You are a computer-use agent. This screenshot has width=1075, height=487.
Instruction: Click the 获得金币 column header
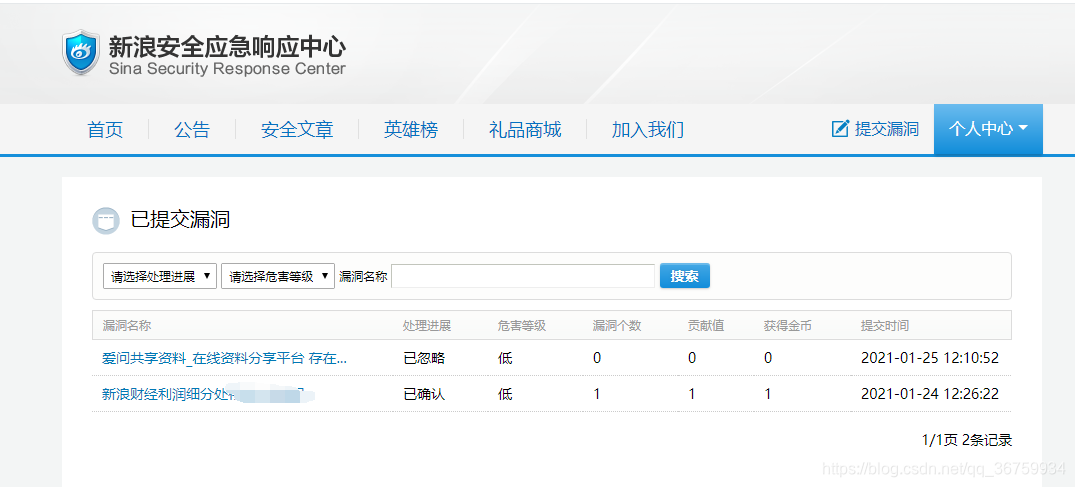coord(788,326)
